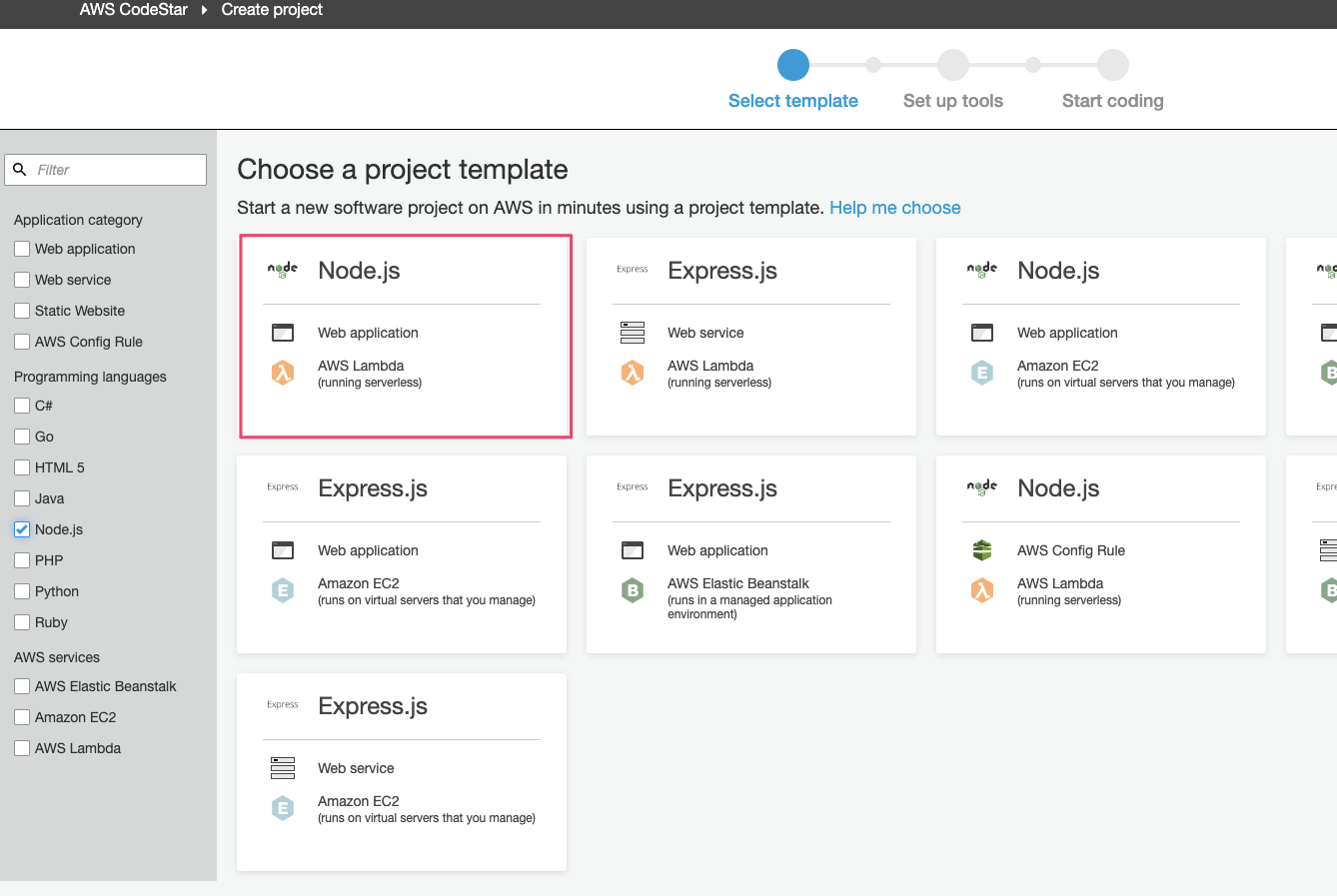This screenshot has height=896, width=1337.
Task: Click the Node.js logo on the EC2 web application card
Action: [x=982, y=270]
